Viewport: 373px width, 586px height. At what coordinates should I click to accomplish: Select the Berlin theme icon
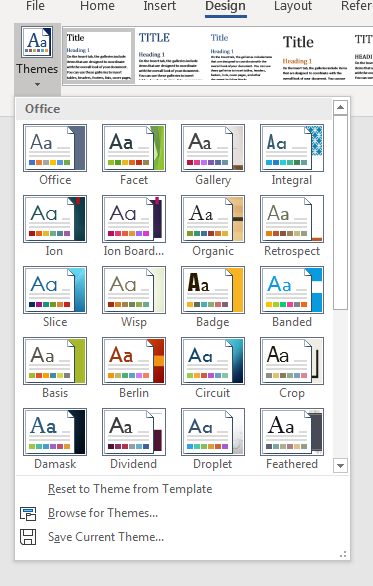134,361
